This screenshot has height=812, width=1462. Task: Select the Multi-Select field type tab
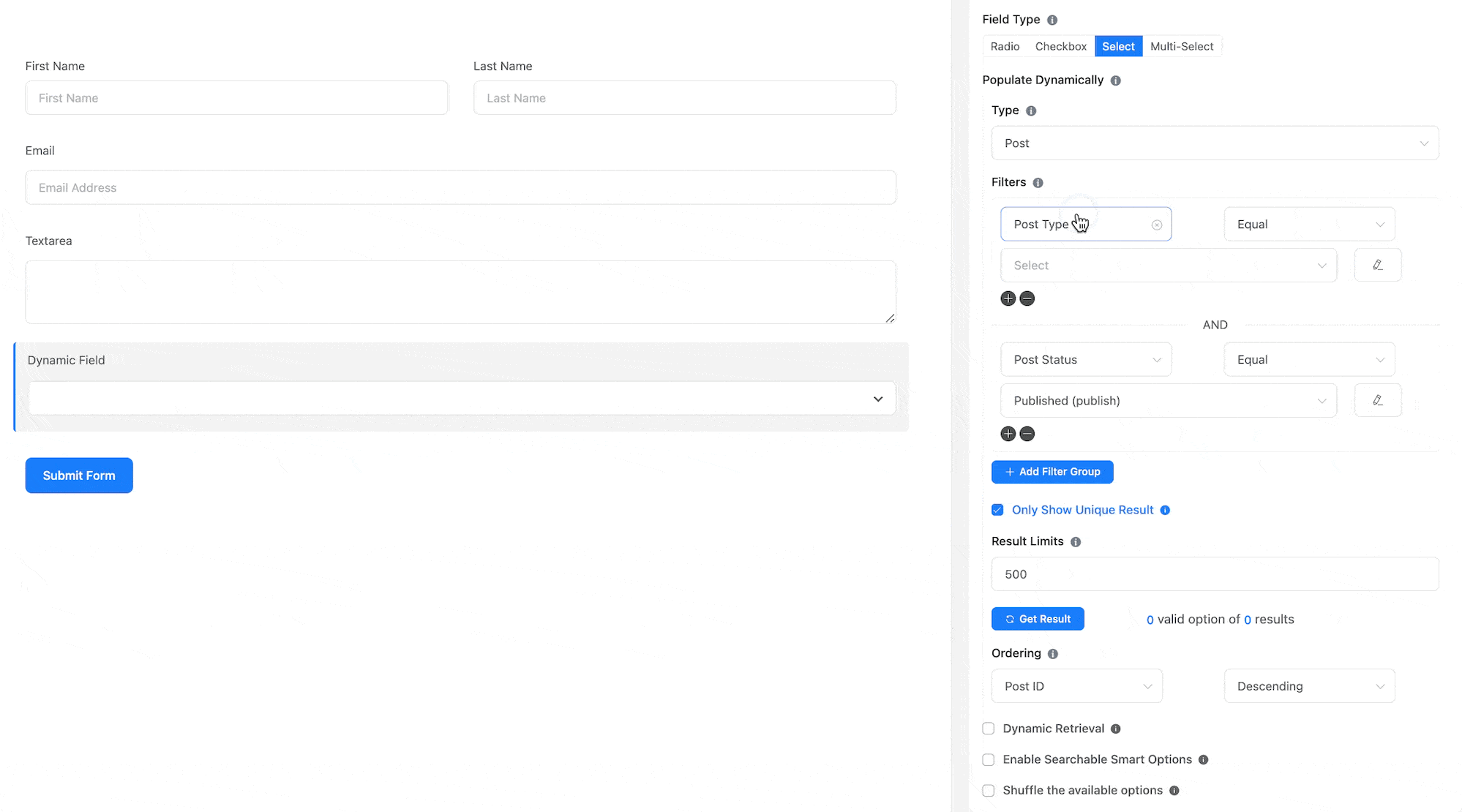pos(1181,45)
